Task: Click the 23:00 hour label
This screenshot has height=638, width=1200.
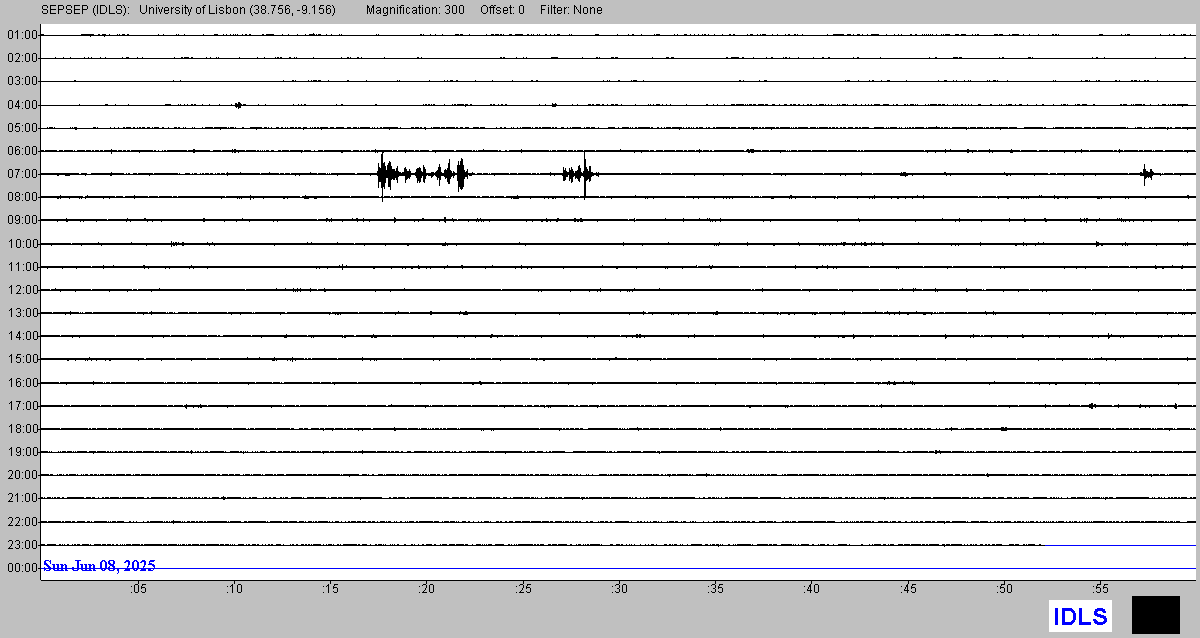Action: [22, 545]
